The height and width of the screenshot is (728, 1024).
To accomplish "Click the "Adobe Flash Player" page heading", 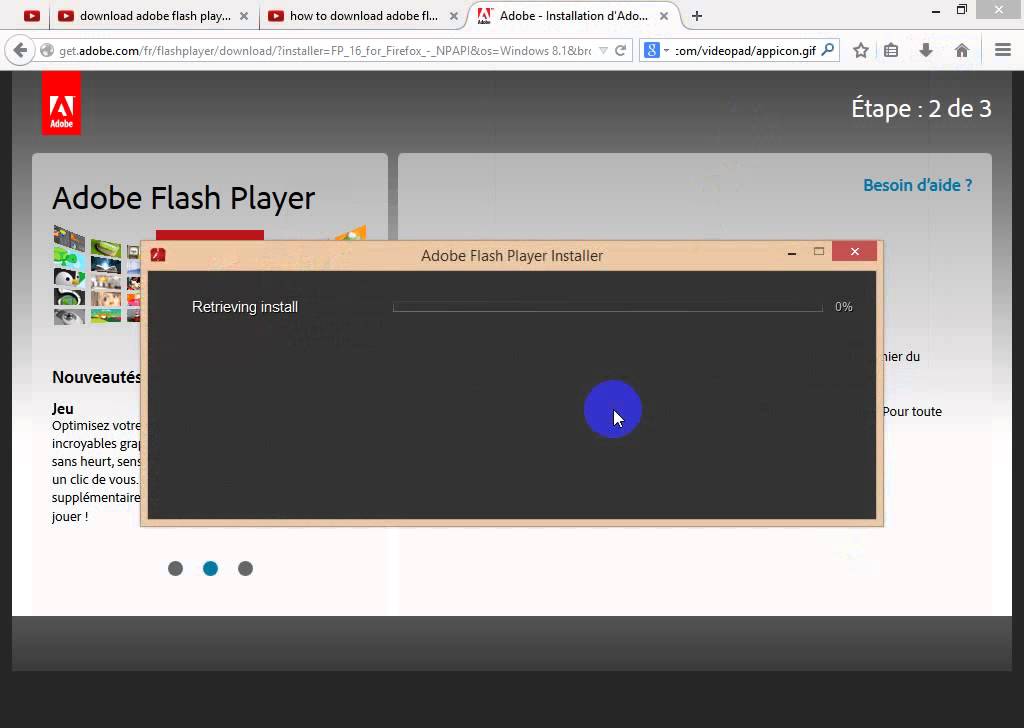I will [184, 198].
